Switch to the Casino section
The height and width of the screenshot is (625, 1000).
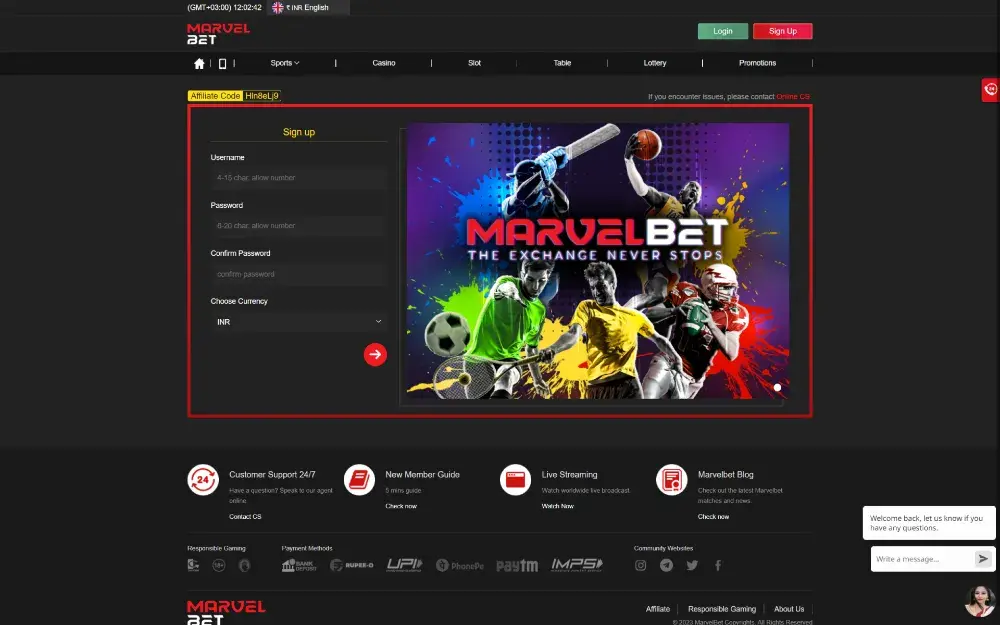coord(384,62)
